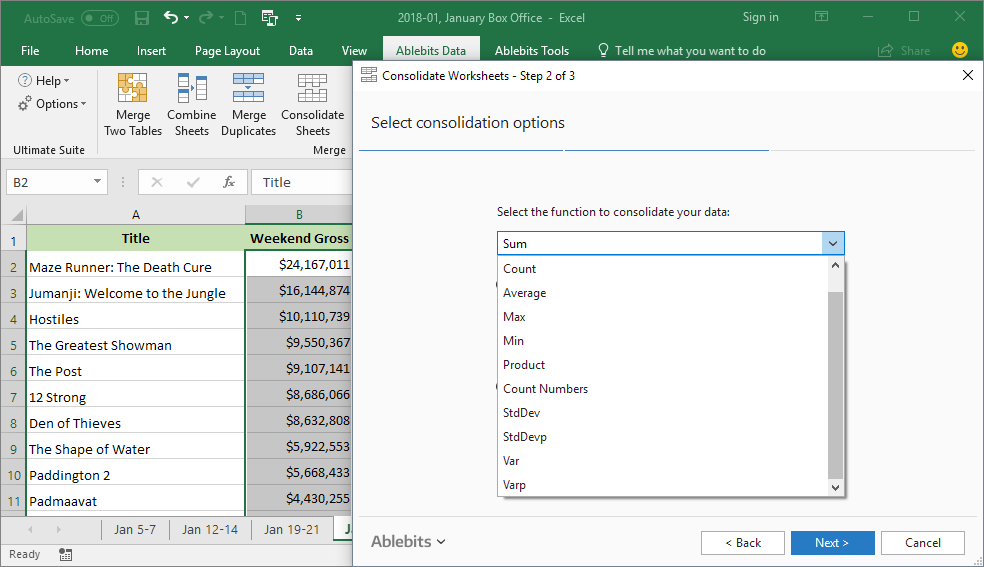The width and height of the screenshot is (984, 567).
Task: Toggle the AutoSave switch
Action: (x=99, y=18)
